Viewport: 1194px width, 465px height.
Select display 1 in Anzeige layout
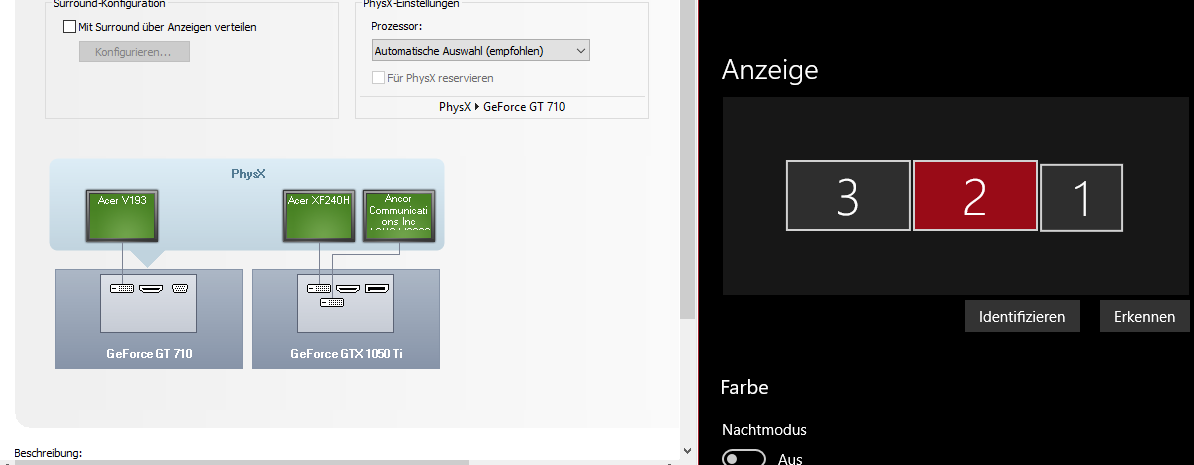[1081, 198]
